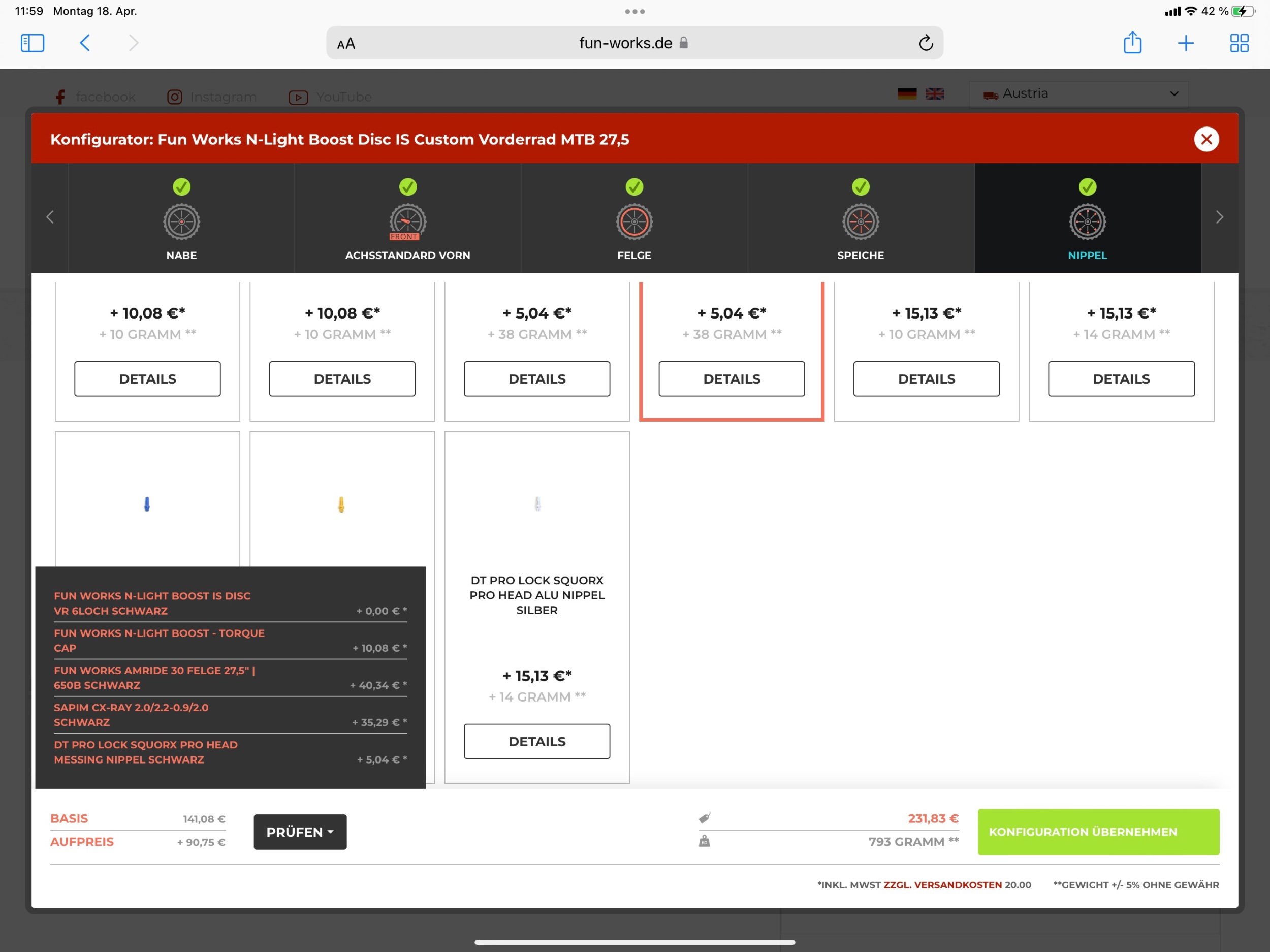This screenshot has width=1270, height=952.
Task: Select the NIPPEL step tab
Action: pyautogui.click(x=1088, y=217)
